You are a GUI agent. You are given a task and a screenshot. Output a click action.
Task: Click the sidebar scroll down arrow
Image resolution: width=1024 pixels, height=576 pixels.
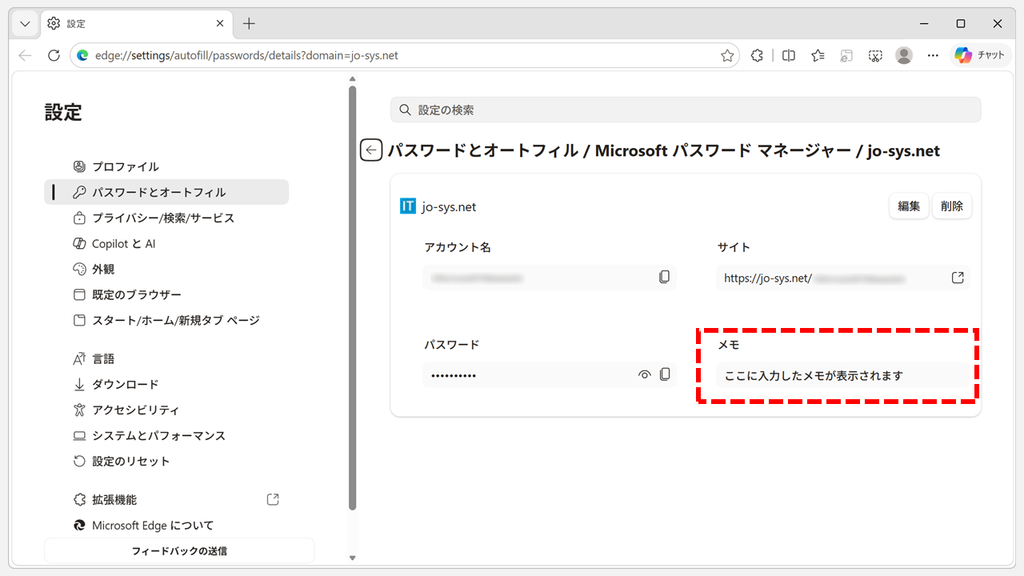click(353, 558)
